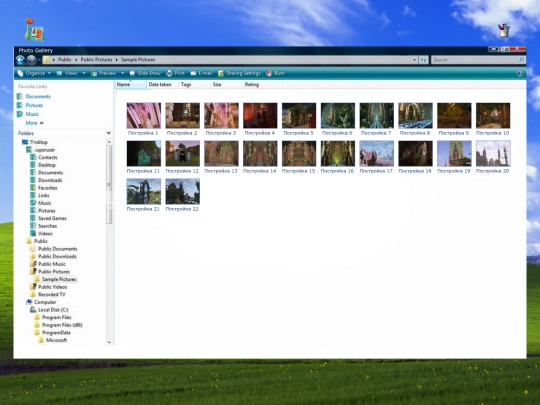Select Public Downloads folder
Screen dimensions: 540x405
[x=53, y=256]
